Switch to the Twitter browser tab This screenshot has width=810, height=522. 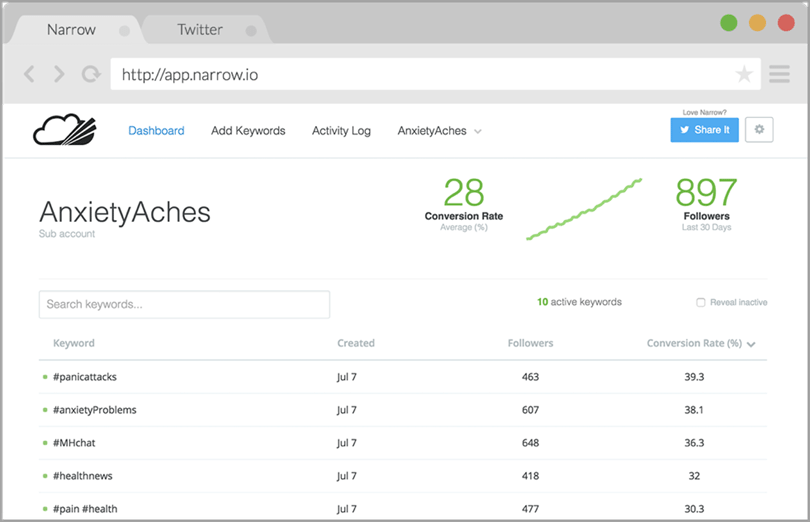[x=200, y=29]
